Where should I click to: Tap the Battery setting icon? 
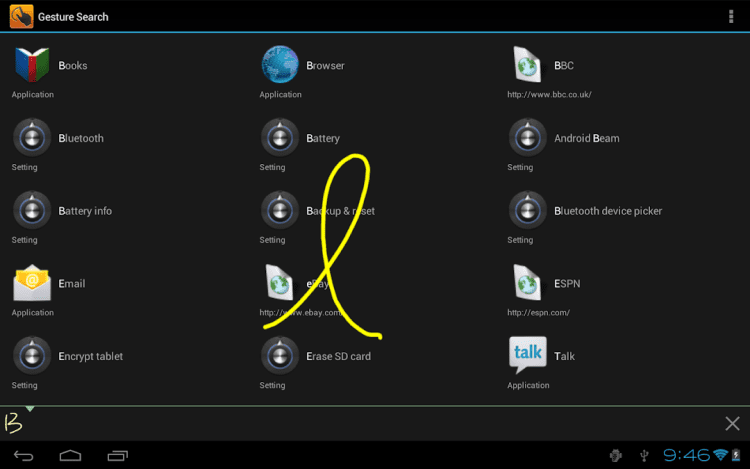(280, 138)
